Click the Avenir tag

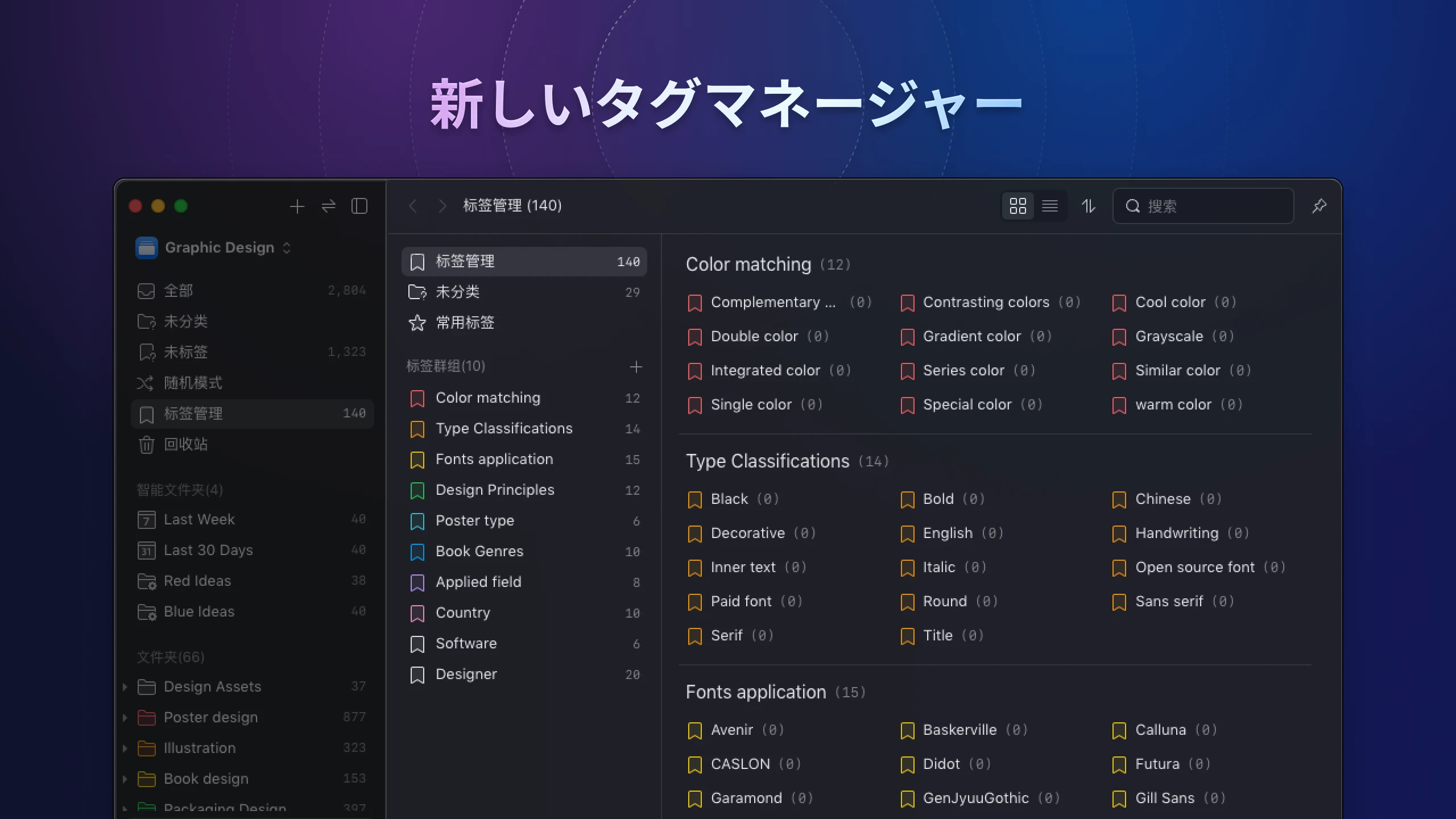[736, 730]
